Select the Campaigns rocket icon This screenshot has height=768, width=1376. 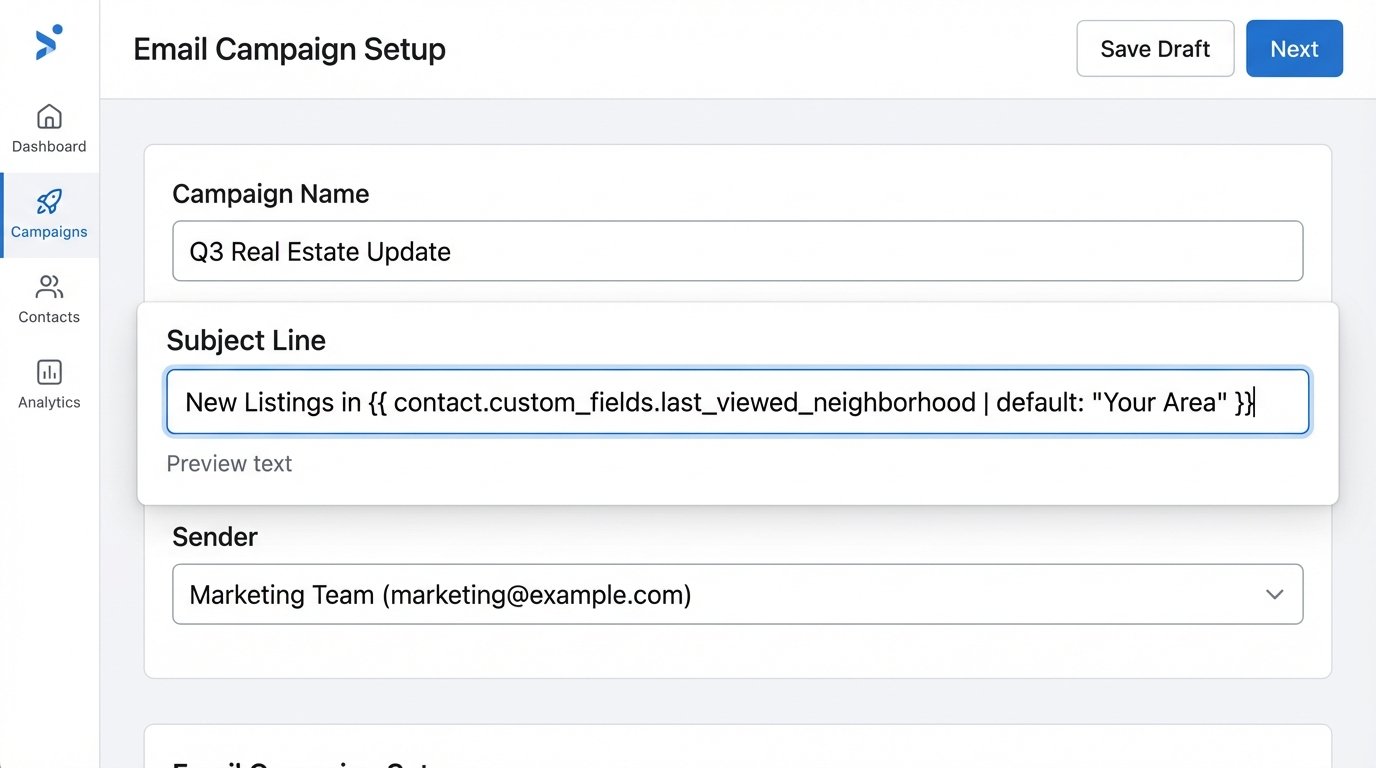pyautogui.click(x=48, y=202)
